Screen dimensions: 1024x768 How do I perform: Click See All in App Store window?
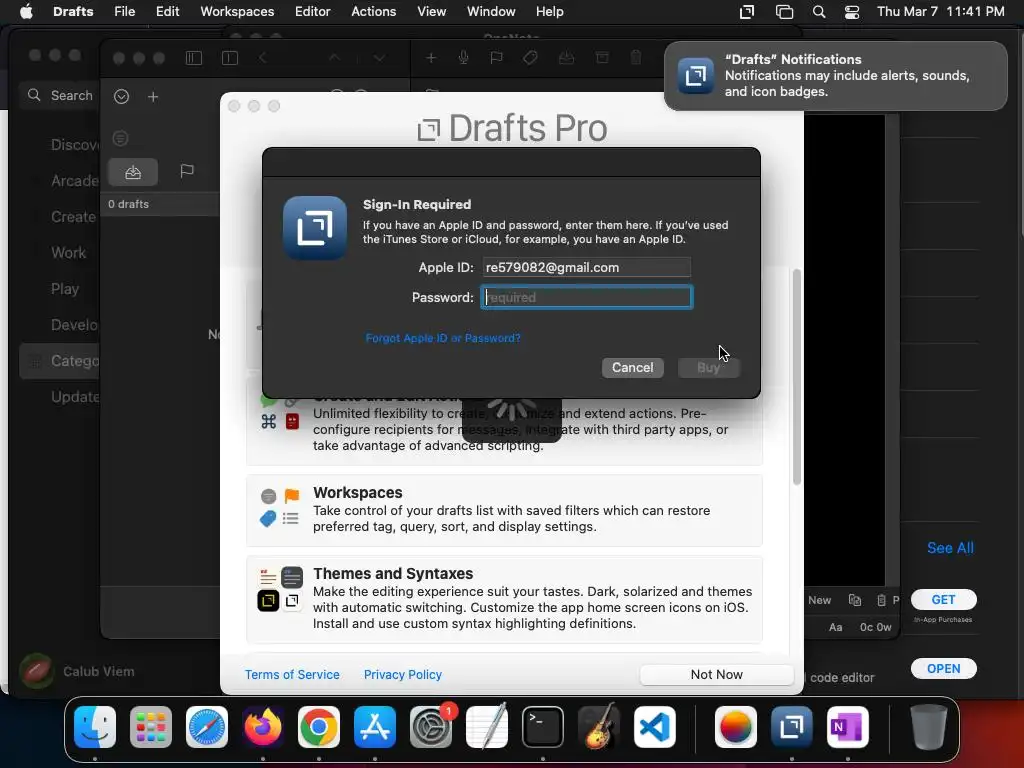(950, 548)
